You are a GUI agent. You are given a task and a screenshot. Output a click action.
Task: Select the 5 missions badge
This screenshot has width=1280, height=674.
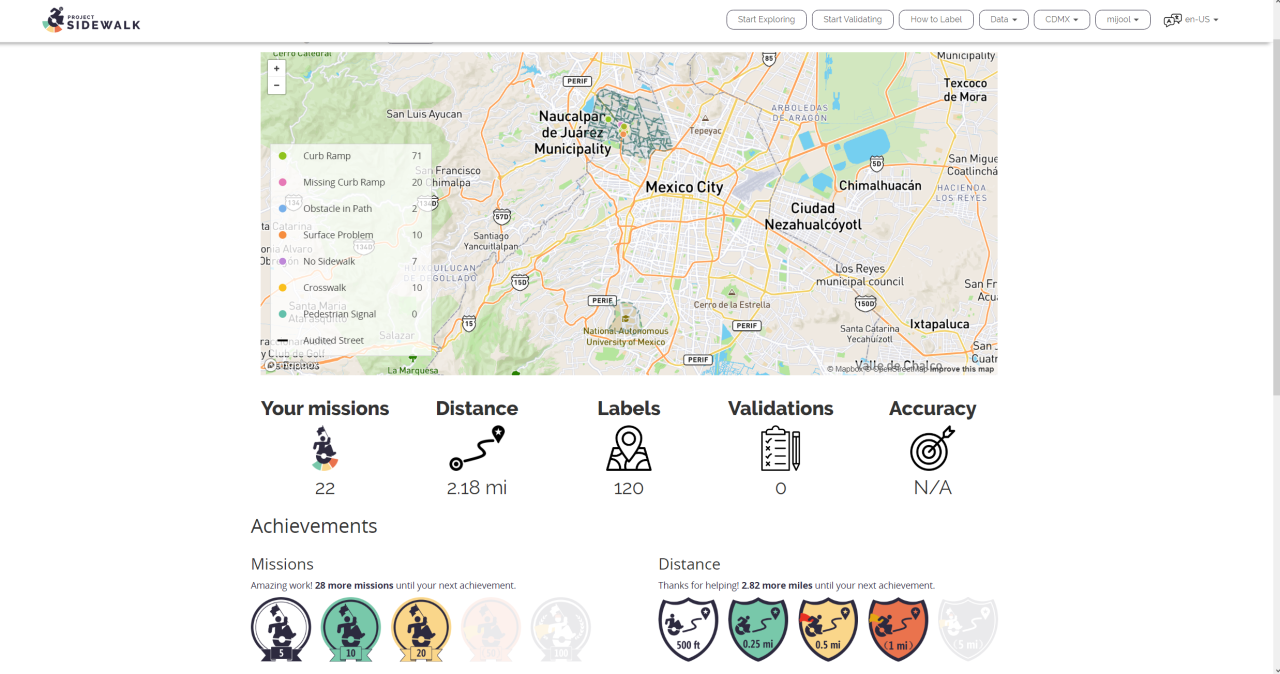[281, 630]
